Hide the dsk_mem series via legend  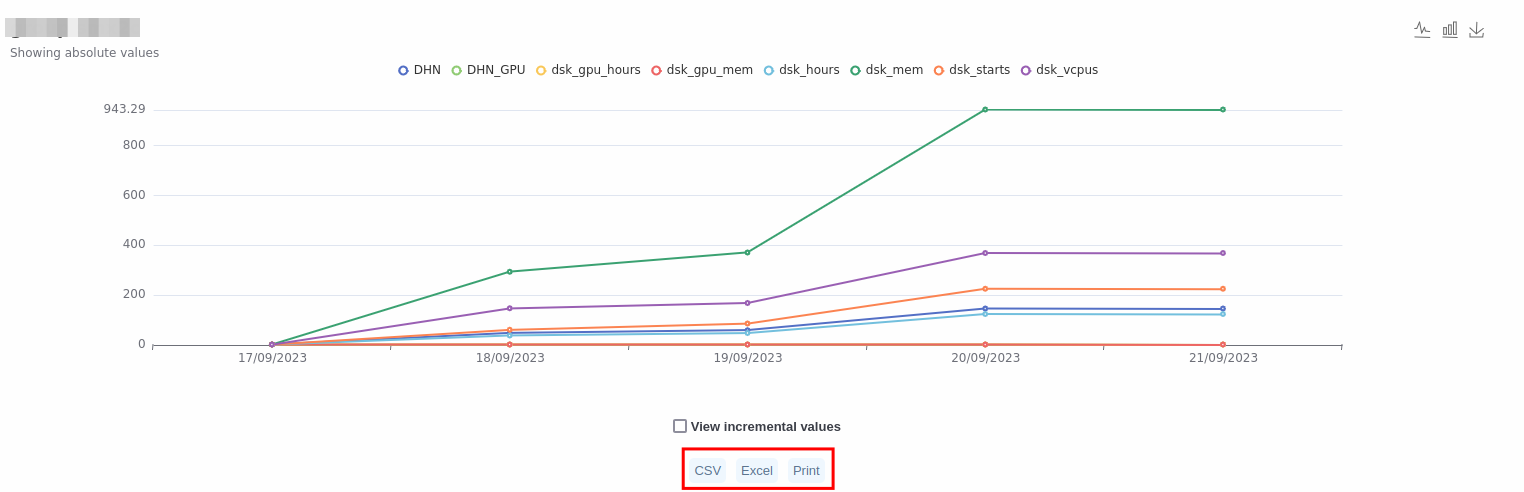coord(886,70)
